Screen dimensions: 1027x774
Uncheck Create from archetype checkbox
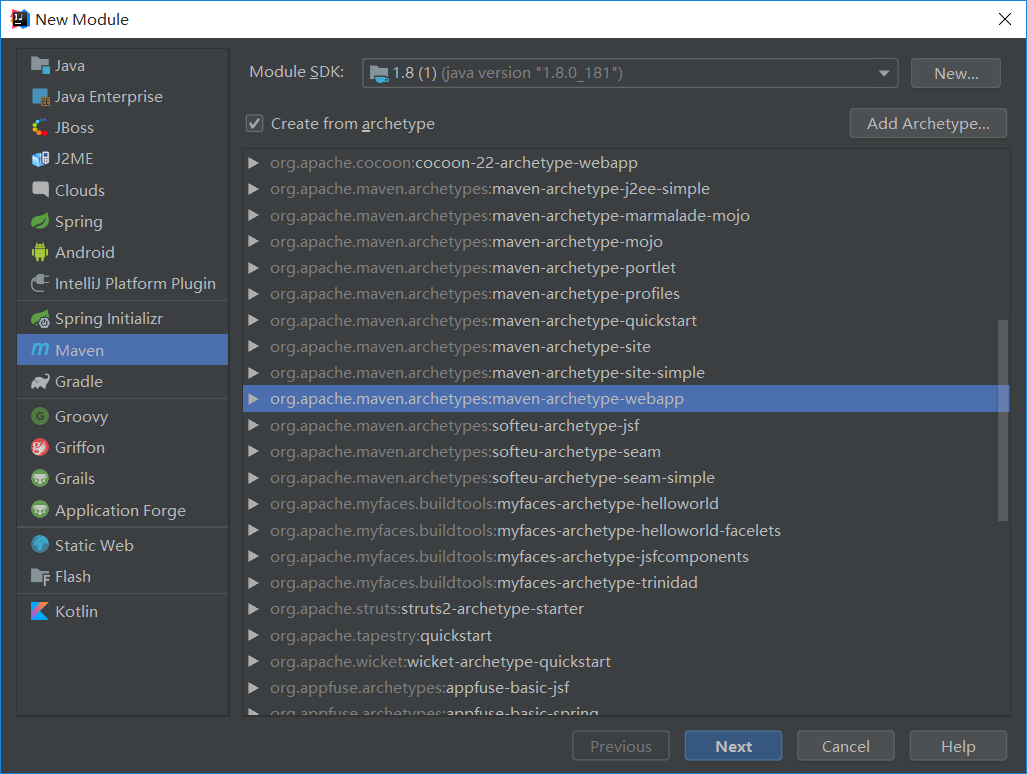(x=254, y=123)
